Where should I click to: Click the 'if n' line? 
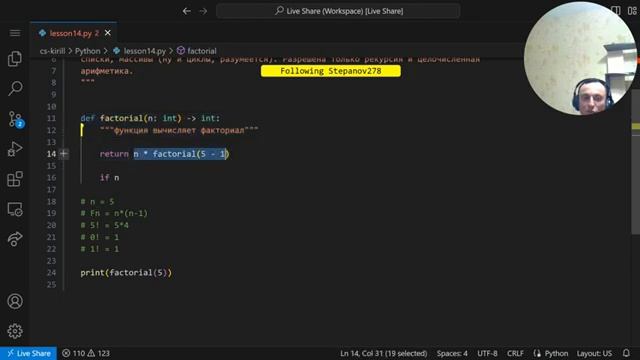click(109, 178)
